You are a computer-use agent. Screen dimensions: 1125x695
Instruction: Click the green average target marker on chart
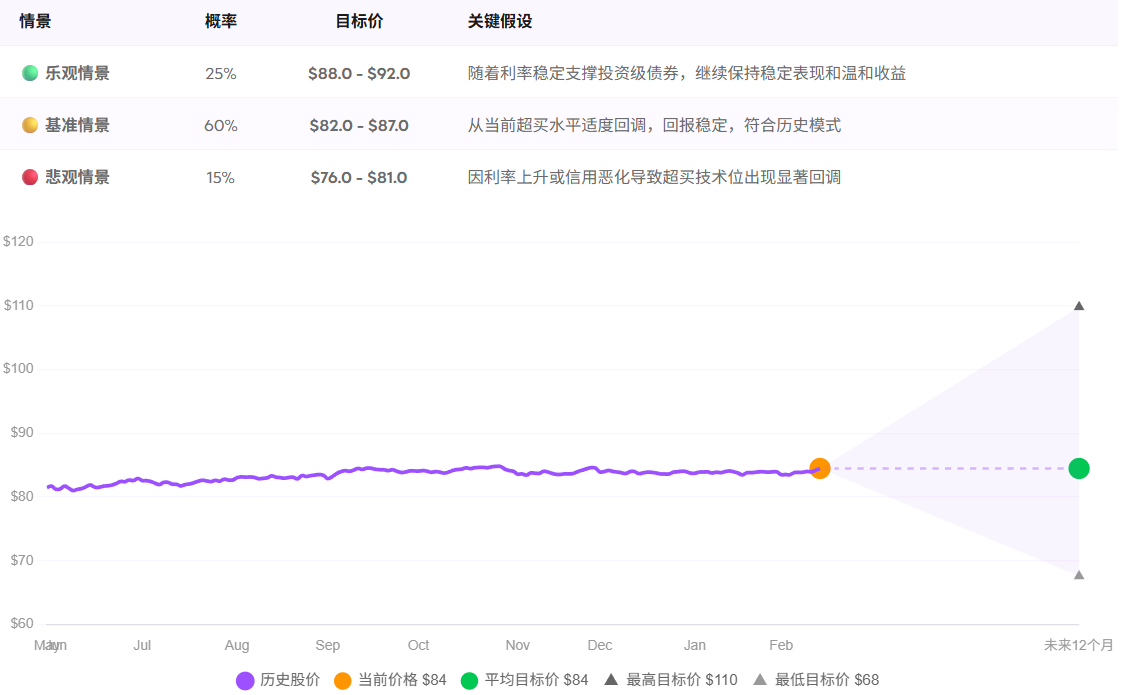(x=1079, y=467)
